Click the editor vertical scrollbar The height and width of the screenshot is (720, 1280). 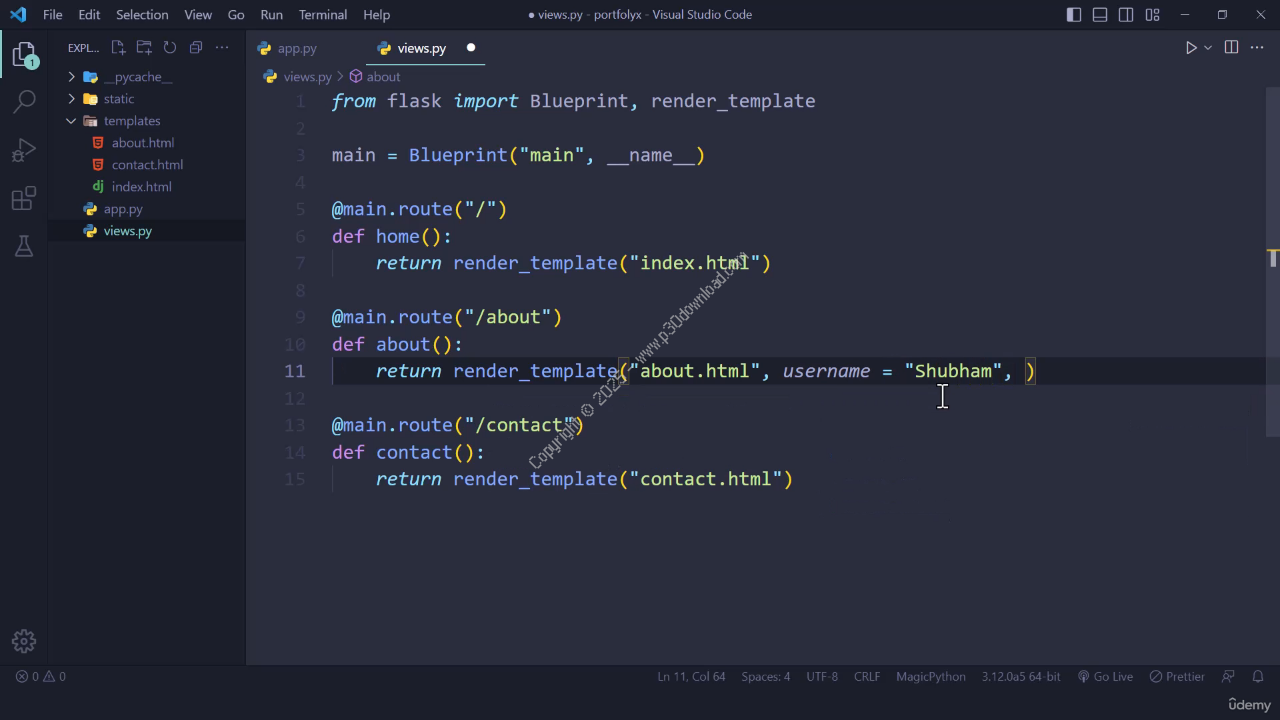[x=1273, y=260]
